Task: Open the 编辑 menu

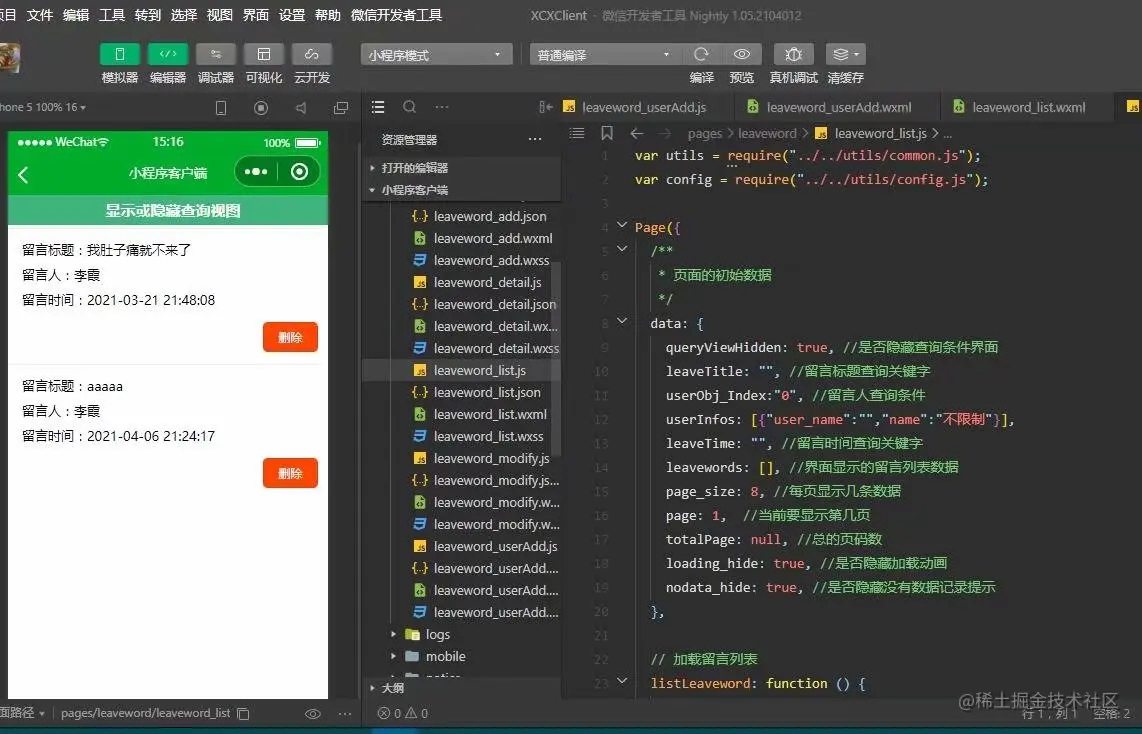Action: click(76, 15)
